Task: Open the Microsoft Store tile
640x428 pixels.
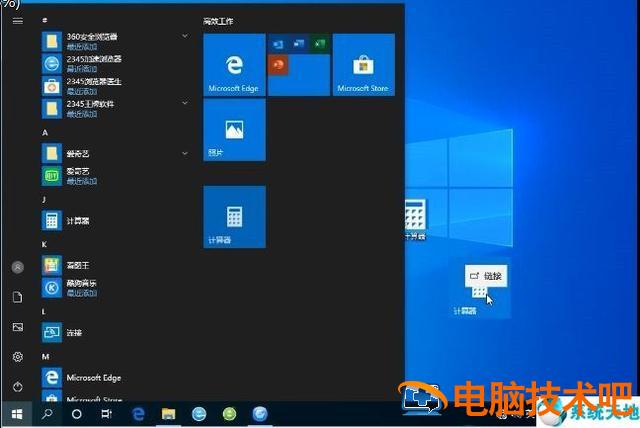Action: click(x=364, y=65)
